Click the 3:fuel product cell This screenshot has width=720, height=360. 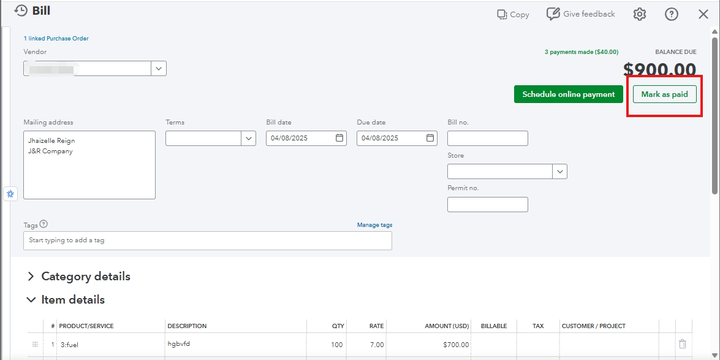tap(111, 344)
